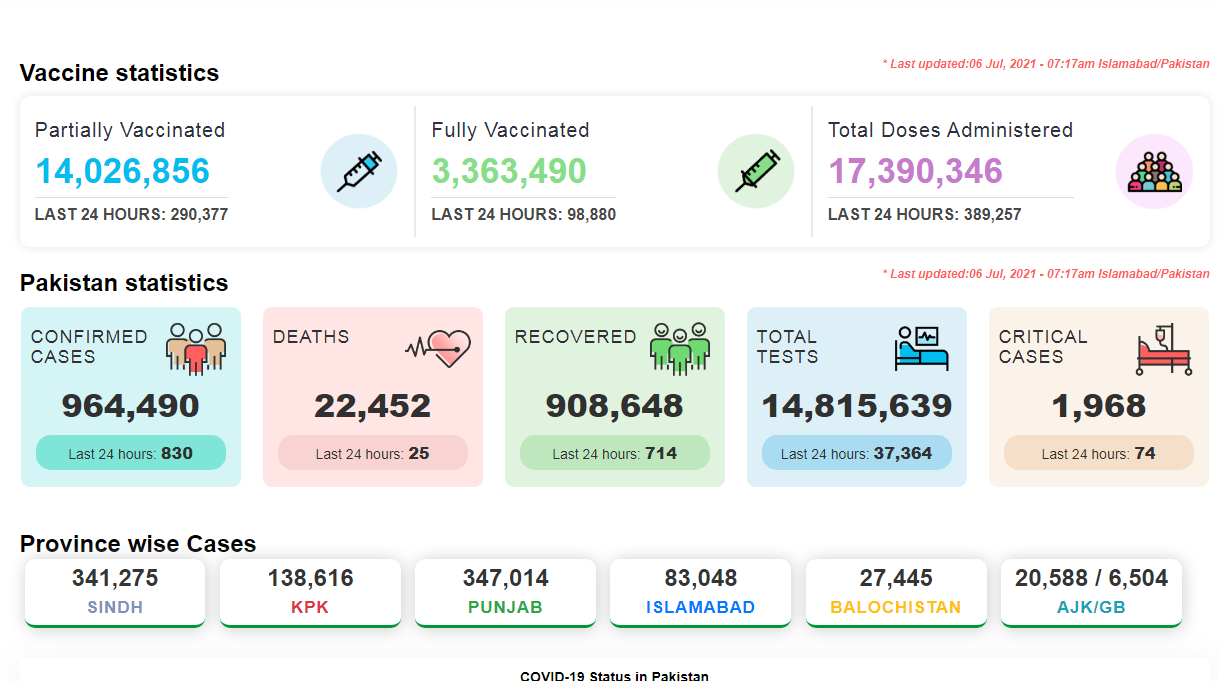Click the COVID-19 Status in Pakistan heading
Viewport: 1219px width, 681px height.
tap(614, 676)
